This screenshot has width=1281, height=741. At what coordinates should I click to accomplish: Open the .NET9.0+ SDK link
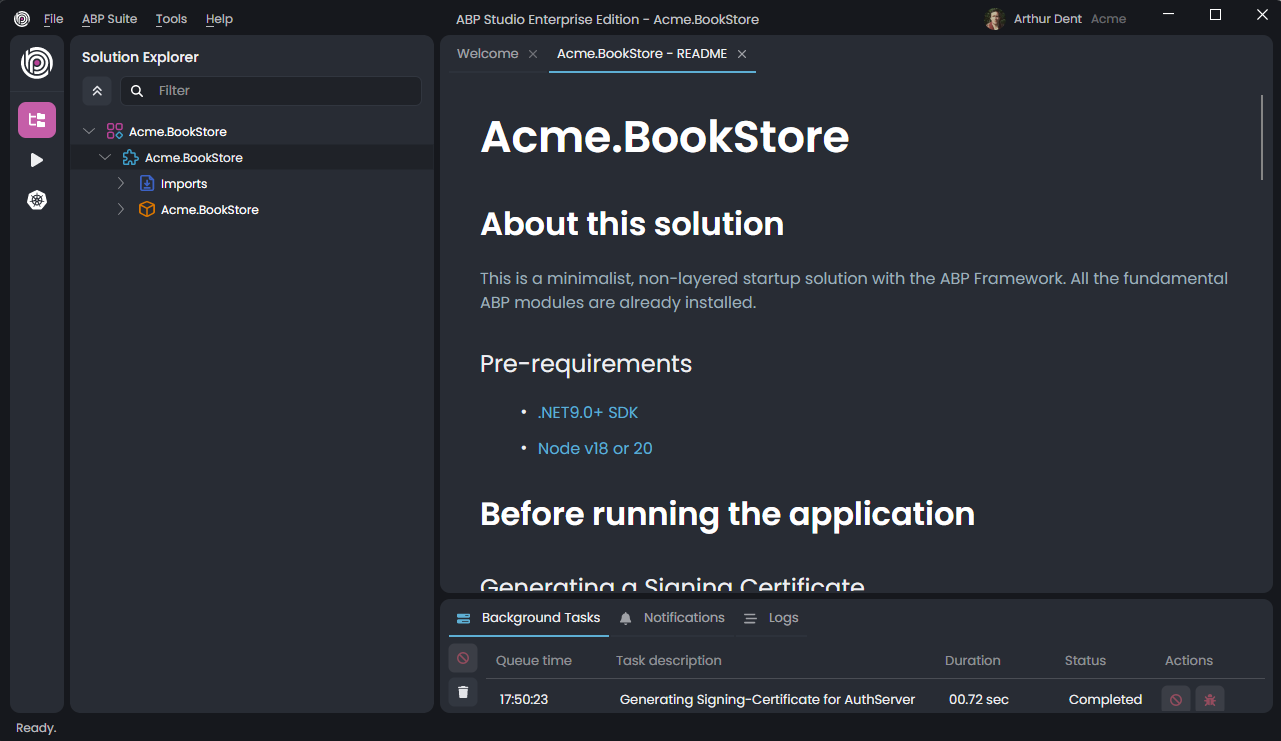(x=588, y=411)
